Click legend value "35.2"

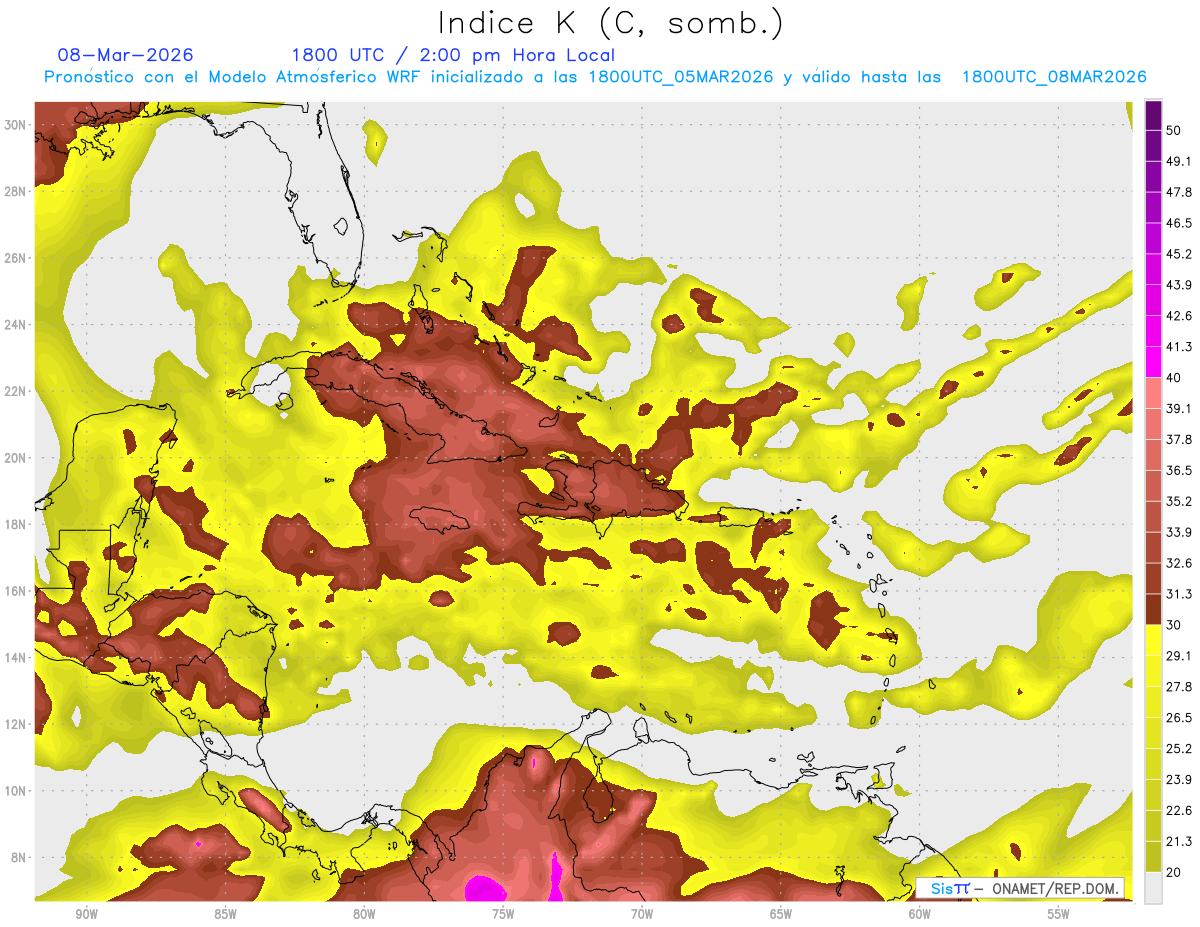click(1179, 501)
